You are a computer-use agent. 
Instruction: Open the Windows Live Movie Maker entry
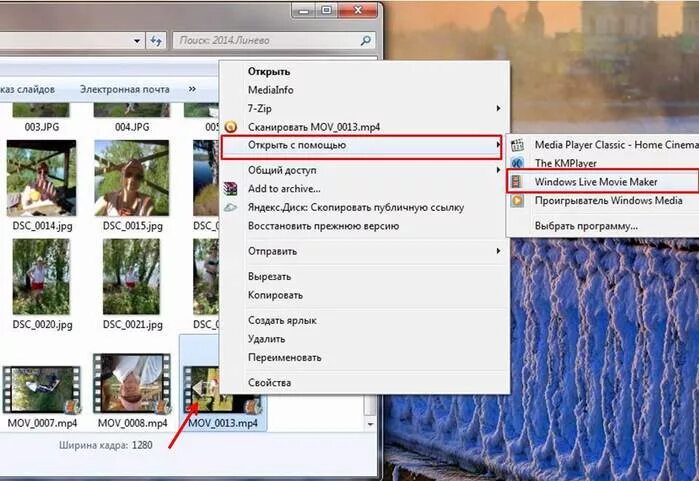tap(603, 181)
